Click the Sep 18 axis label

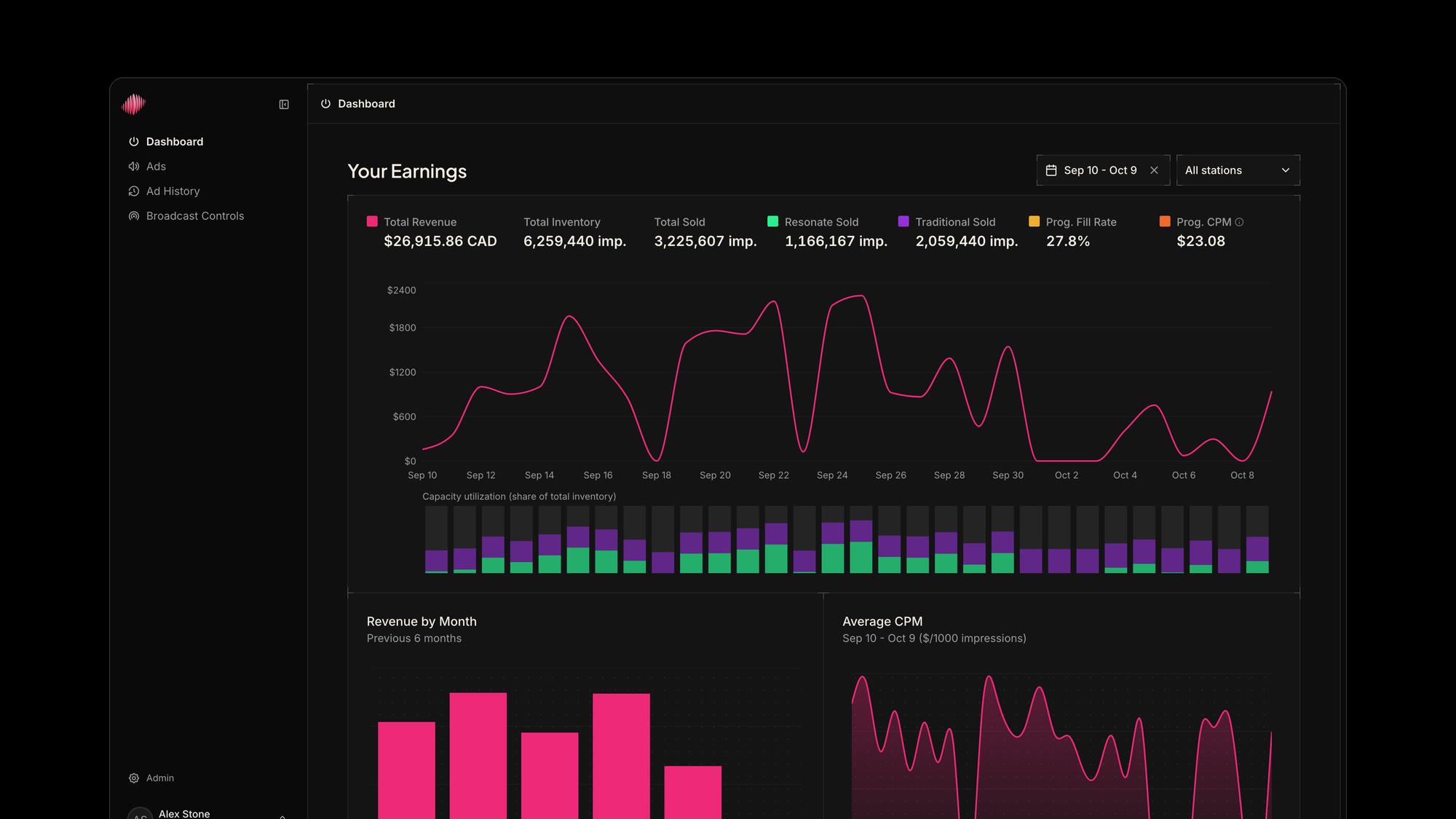point(657,475)
